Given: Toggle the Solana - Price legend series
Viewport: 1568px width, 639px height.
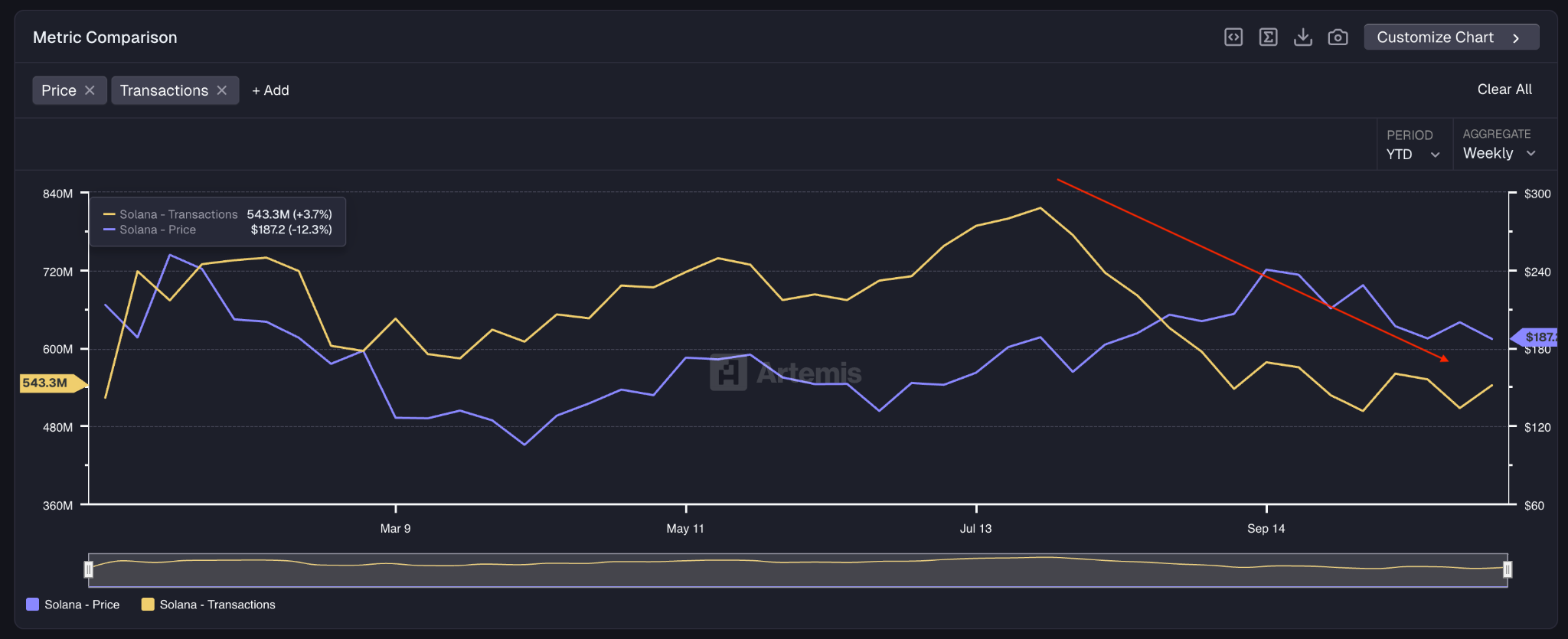Looking at the screenshot, I should tap(73, 605).
